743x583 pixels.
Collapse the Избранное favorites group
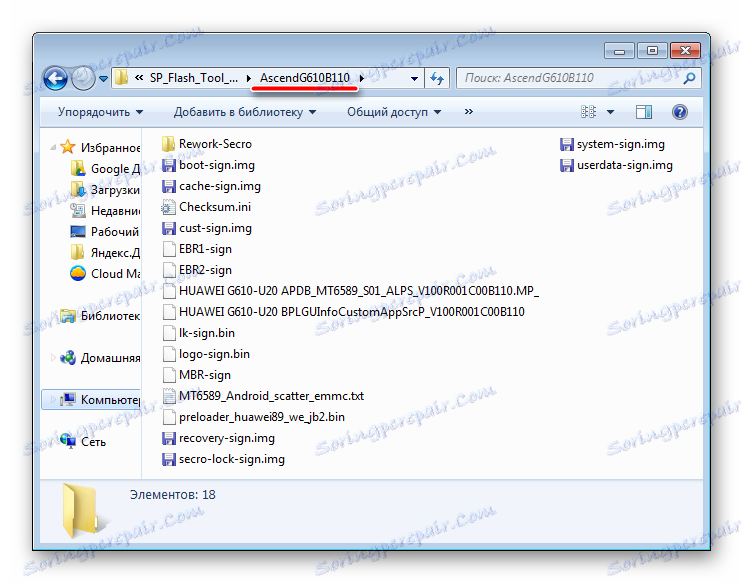click(x=53, y=147)
